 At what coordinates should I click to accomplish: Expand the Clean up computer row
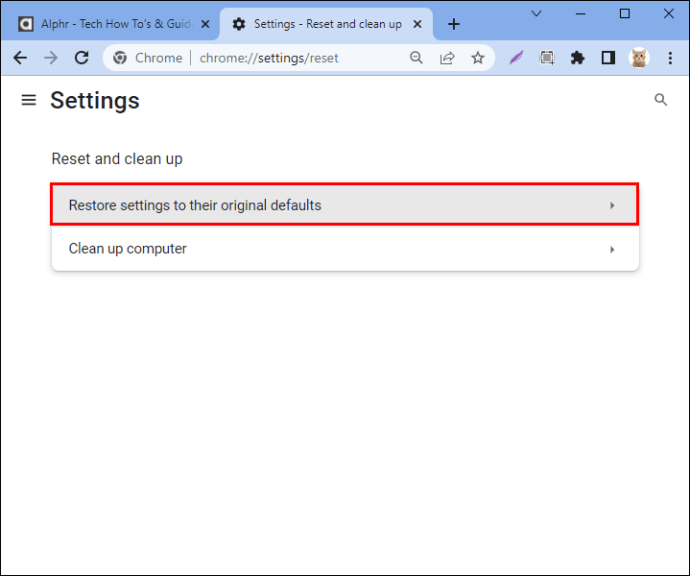pyautogui.click(x=345, y=249)
